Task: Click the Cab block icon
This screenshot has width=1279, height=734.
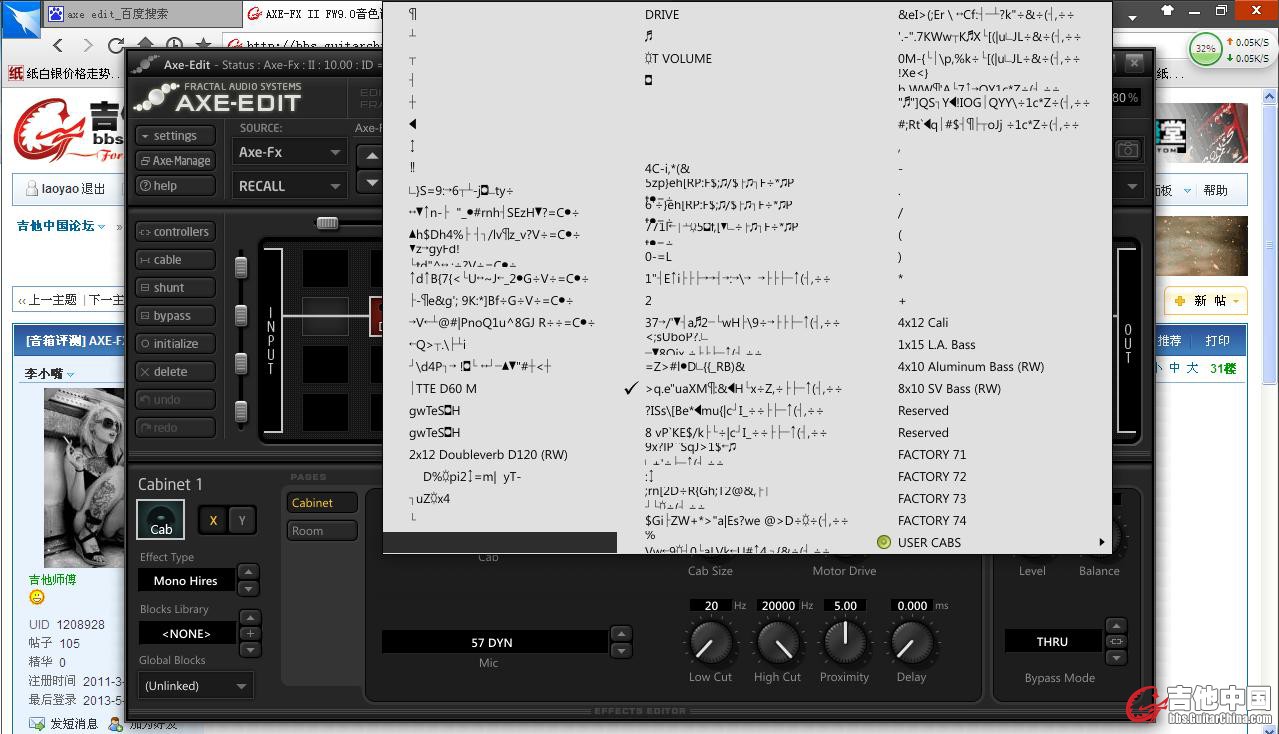Action: [161, 519]
